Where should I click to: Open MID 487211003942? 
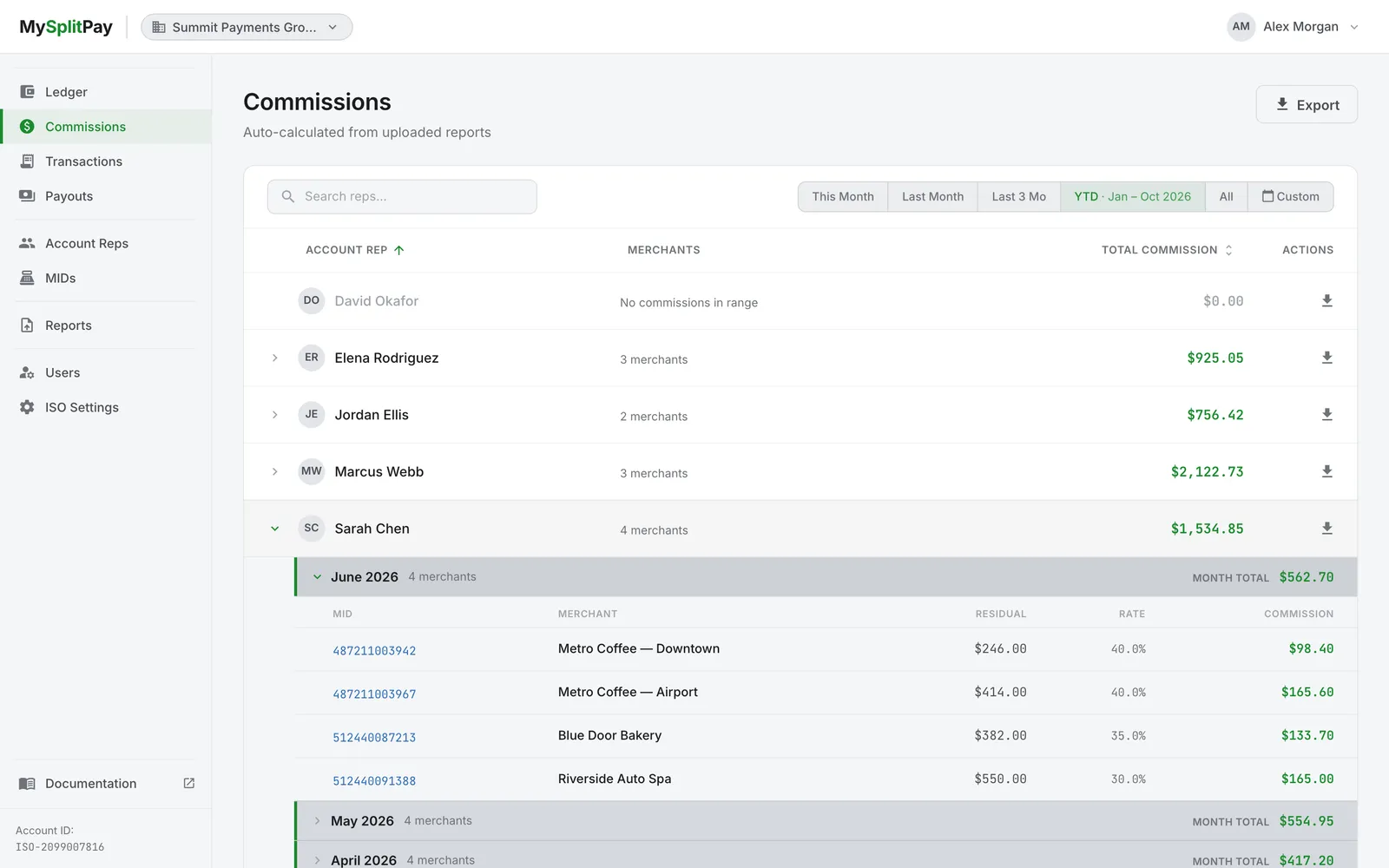click(x=374, y=651)
